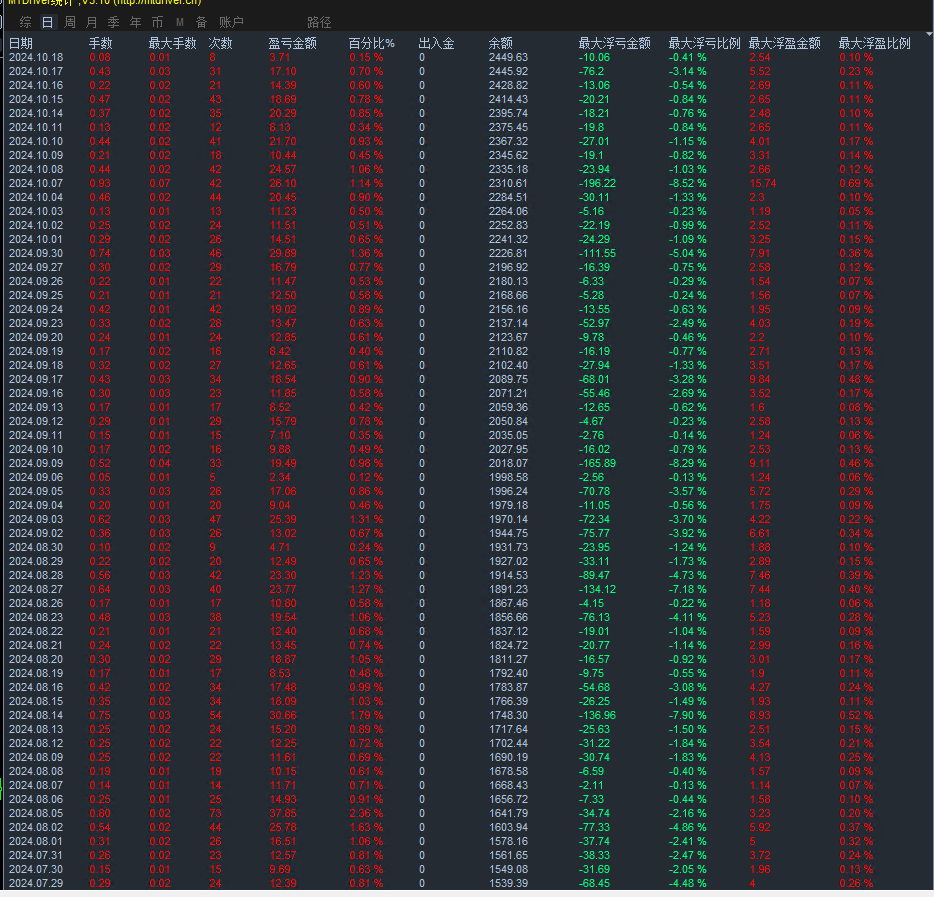This screenshot has height=897, width=934.
Task: Click max floating loss -136.96
Action: [x=597, y=715]
